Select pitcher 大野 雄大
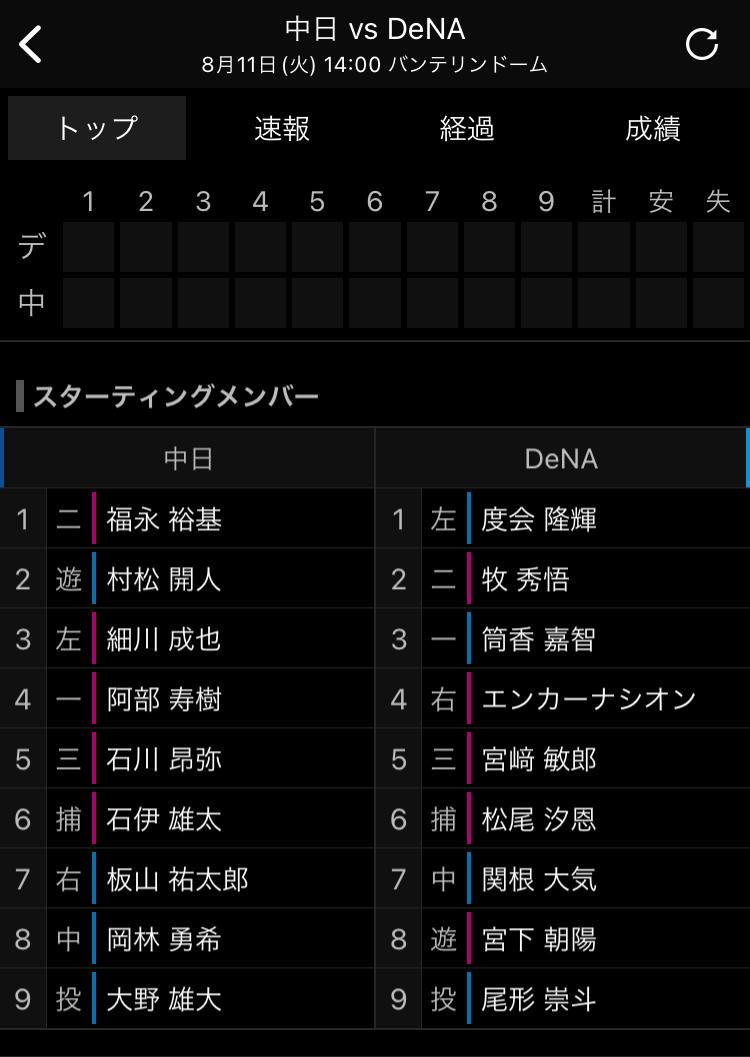The width and height of the screenshot is (750, 1057). pyautogui.click(x=164, y=1000)
